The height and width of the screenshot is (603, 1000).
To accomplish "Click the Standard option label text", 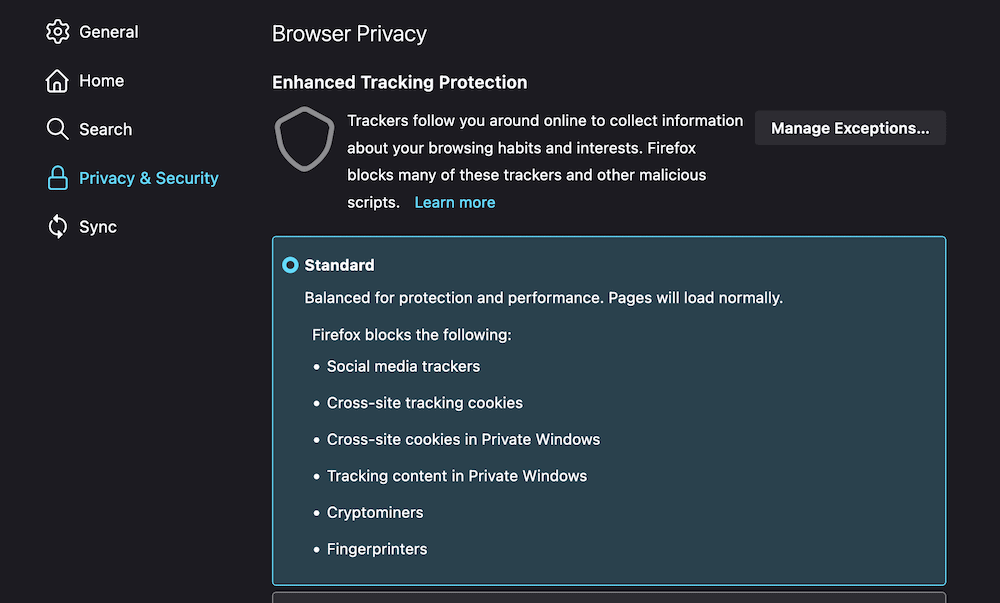I will (339, 265).
